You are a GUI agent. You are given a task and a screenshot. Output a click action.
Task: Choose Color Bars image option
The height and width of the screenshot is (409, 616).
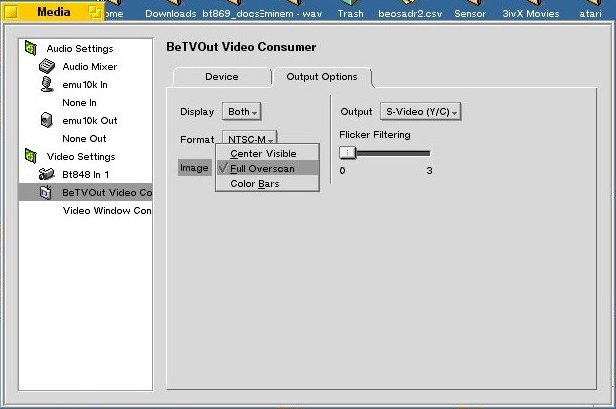[255, 183]
